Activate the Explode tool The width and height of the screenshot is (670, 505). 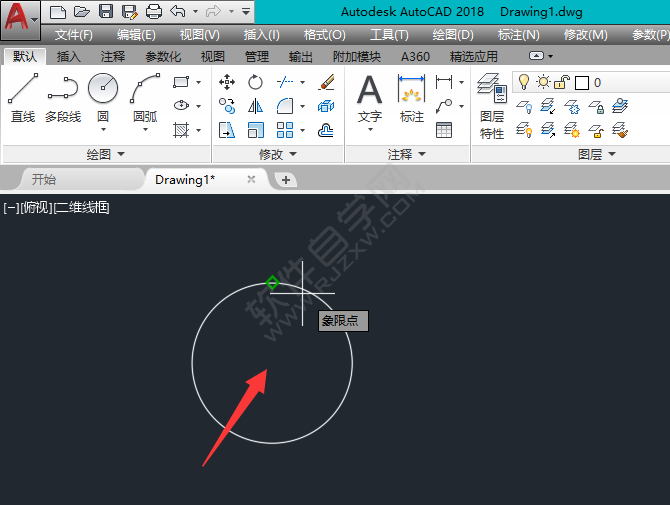tap(326, 106)
